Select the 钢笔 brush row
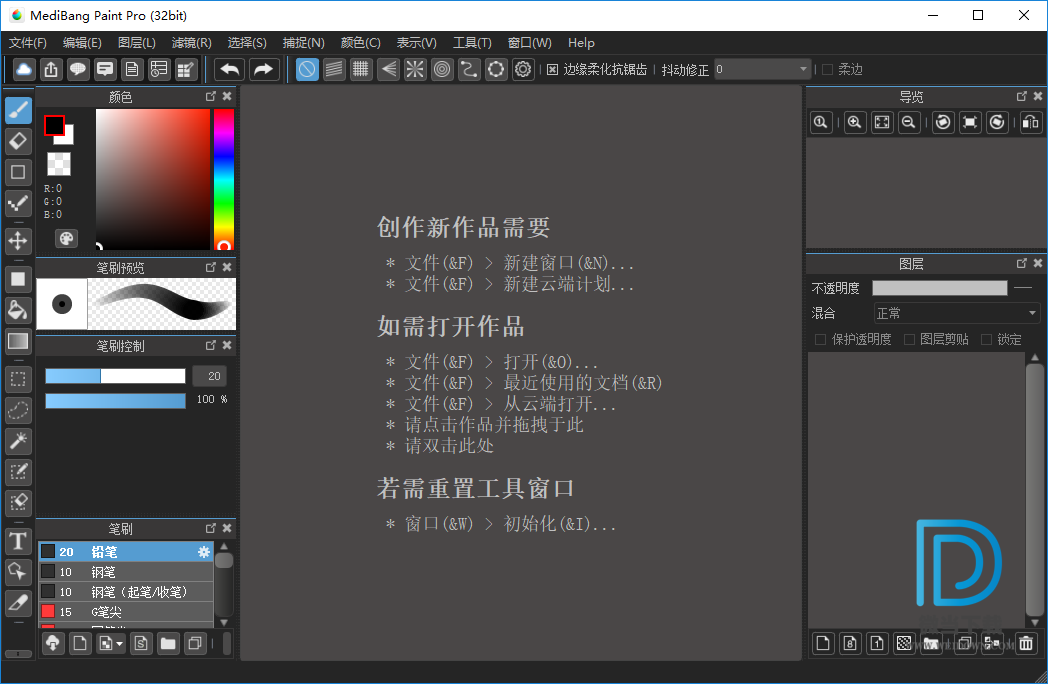The image size is (1048, 684). coord(126,572)
